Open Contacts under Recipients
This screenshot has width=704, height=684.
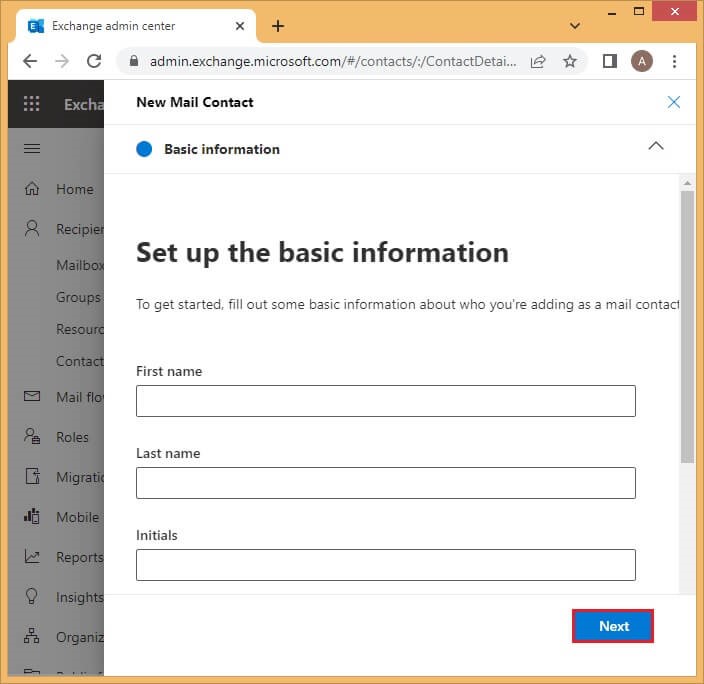[80, 361]
